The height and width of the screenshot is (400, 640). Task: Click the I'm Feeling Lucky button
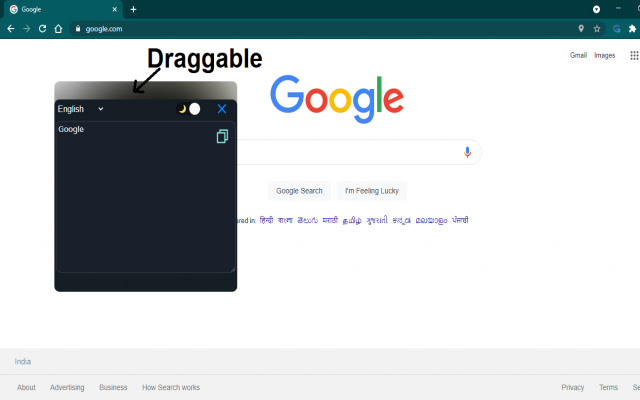(372, 191)
